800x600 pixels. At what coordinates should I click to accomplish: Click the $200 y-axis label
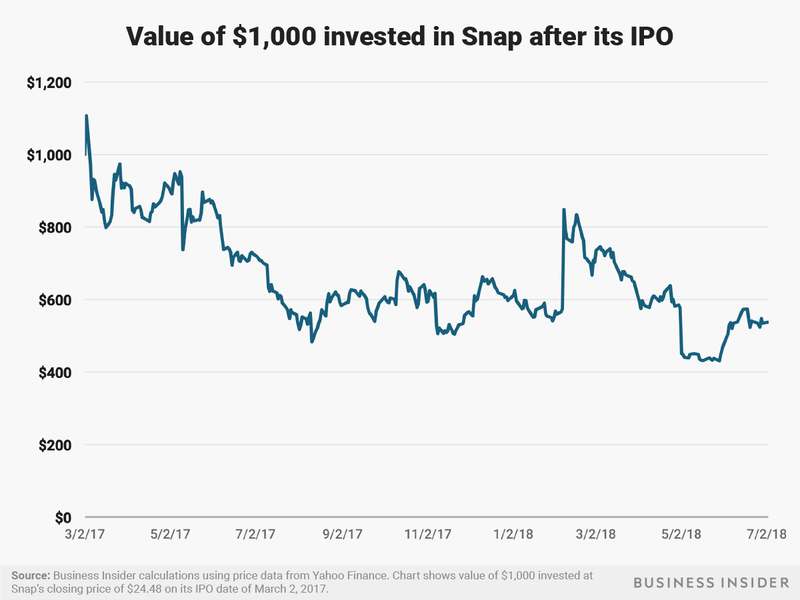[x=55, y=445]
